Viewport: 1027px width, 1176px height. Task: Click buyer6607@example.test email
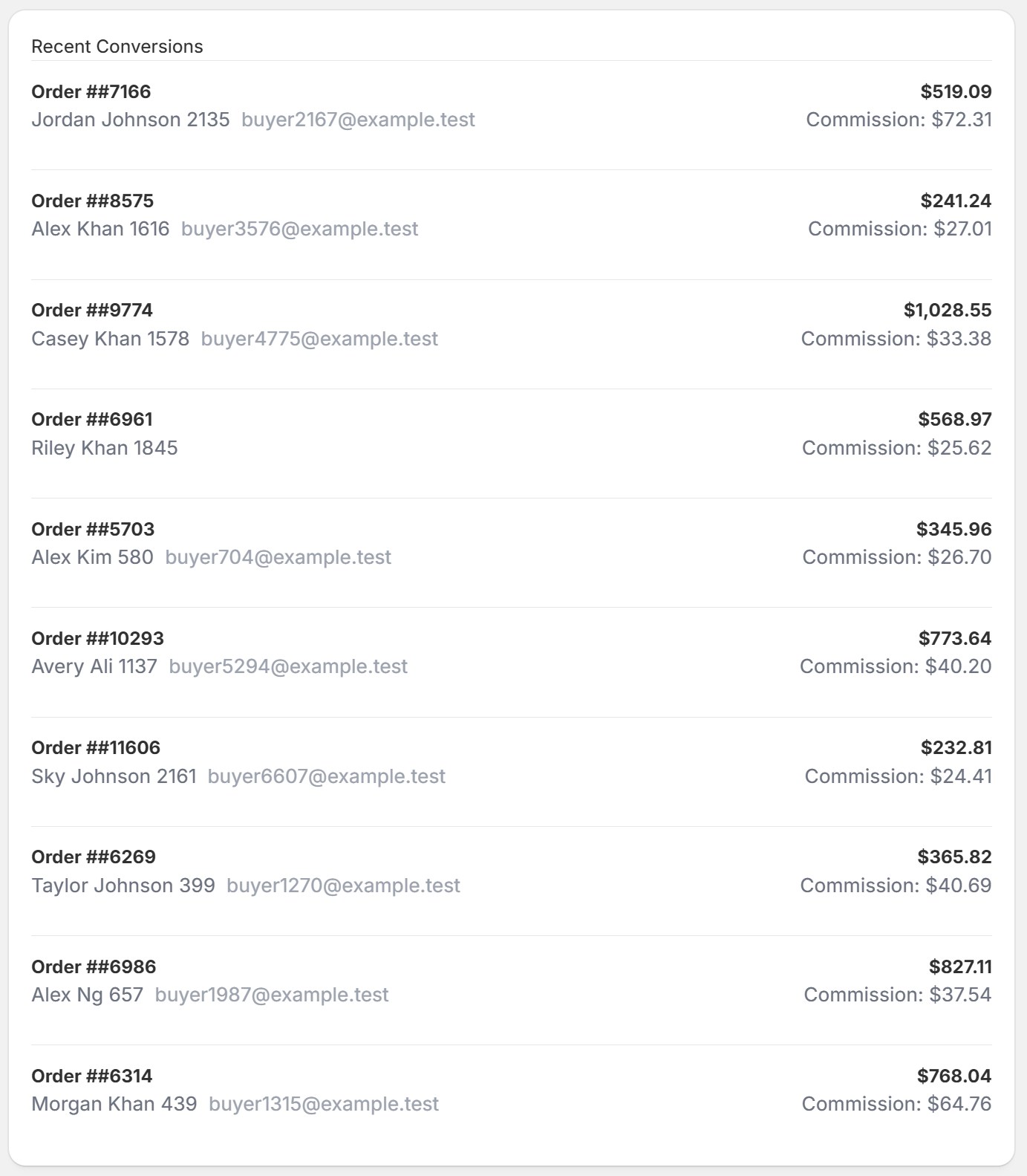click(x=326, y=776)
